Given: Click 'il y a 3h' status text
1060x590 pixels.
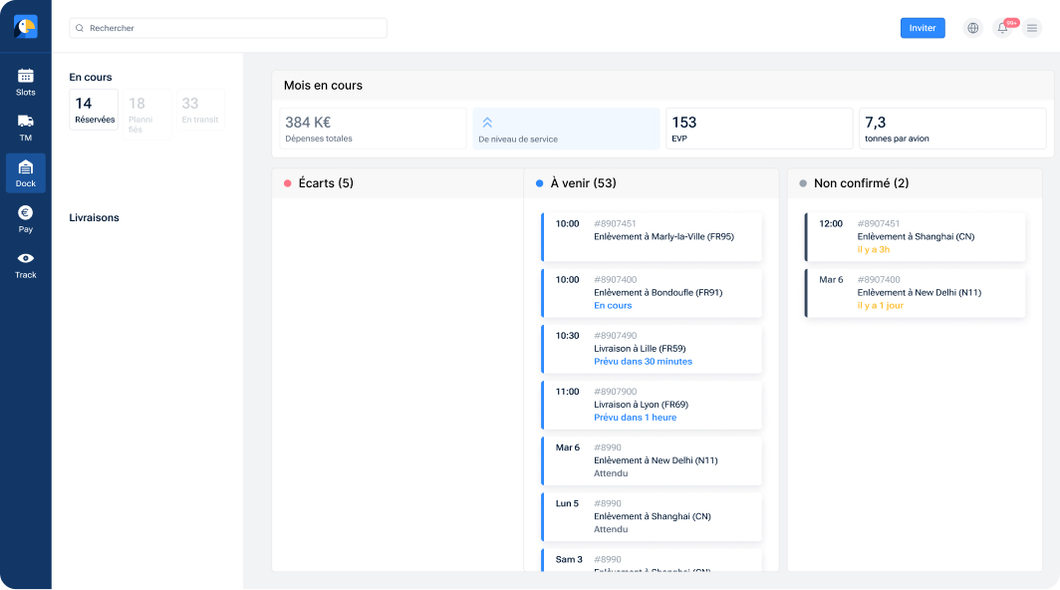Looking at the screenshot, I should (873, 249).
